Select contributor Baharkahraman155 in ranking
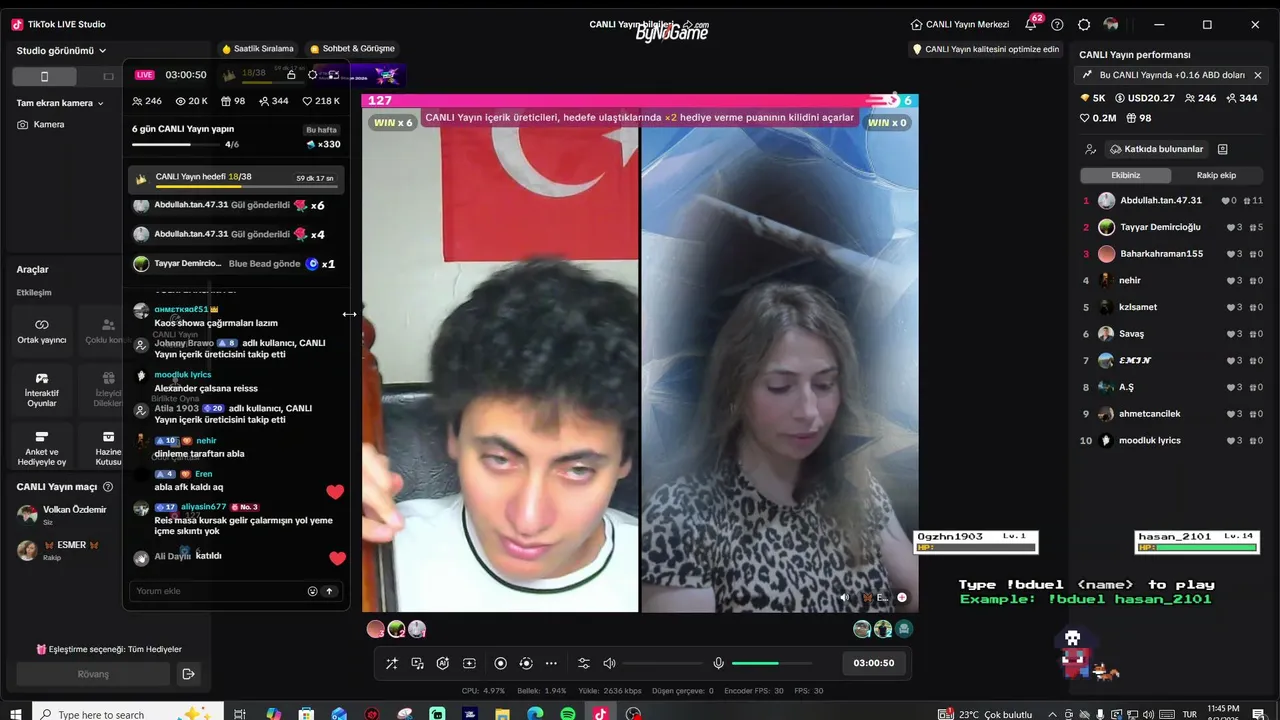 point(1172,254)
